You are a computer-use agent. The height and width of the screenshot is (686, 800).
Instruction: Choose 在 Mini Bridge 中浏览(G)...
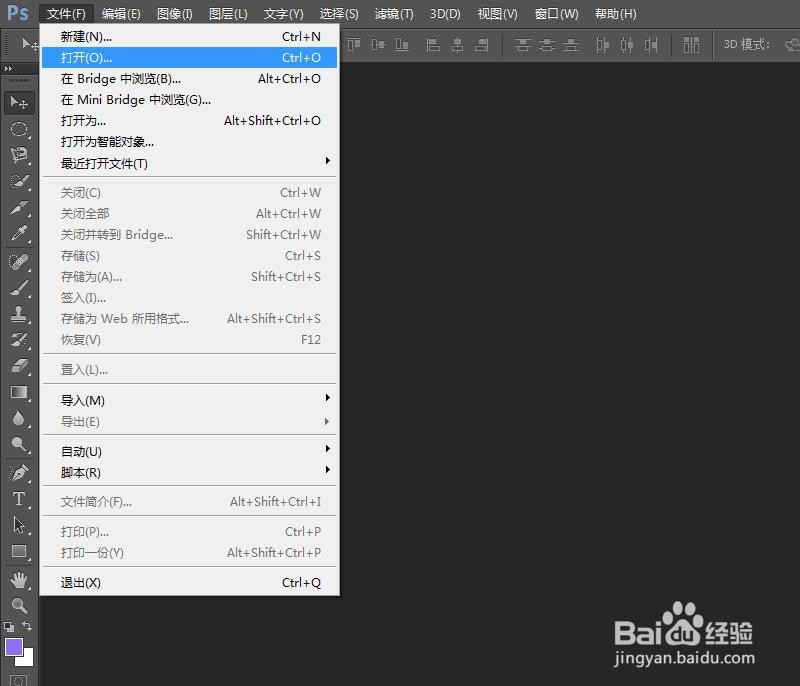pos(189,99)
